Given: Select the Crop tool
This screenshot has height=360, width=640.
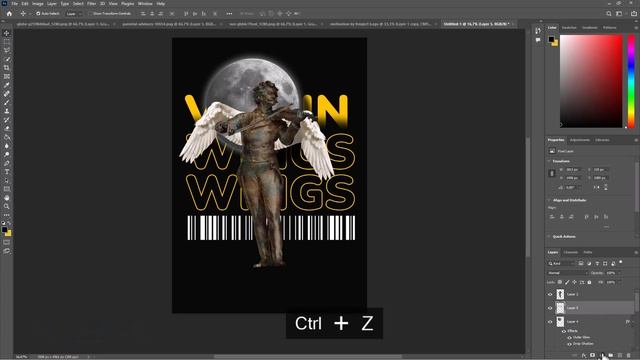Looking at the screenshot, I should (x=7, y=68).
